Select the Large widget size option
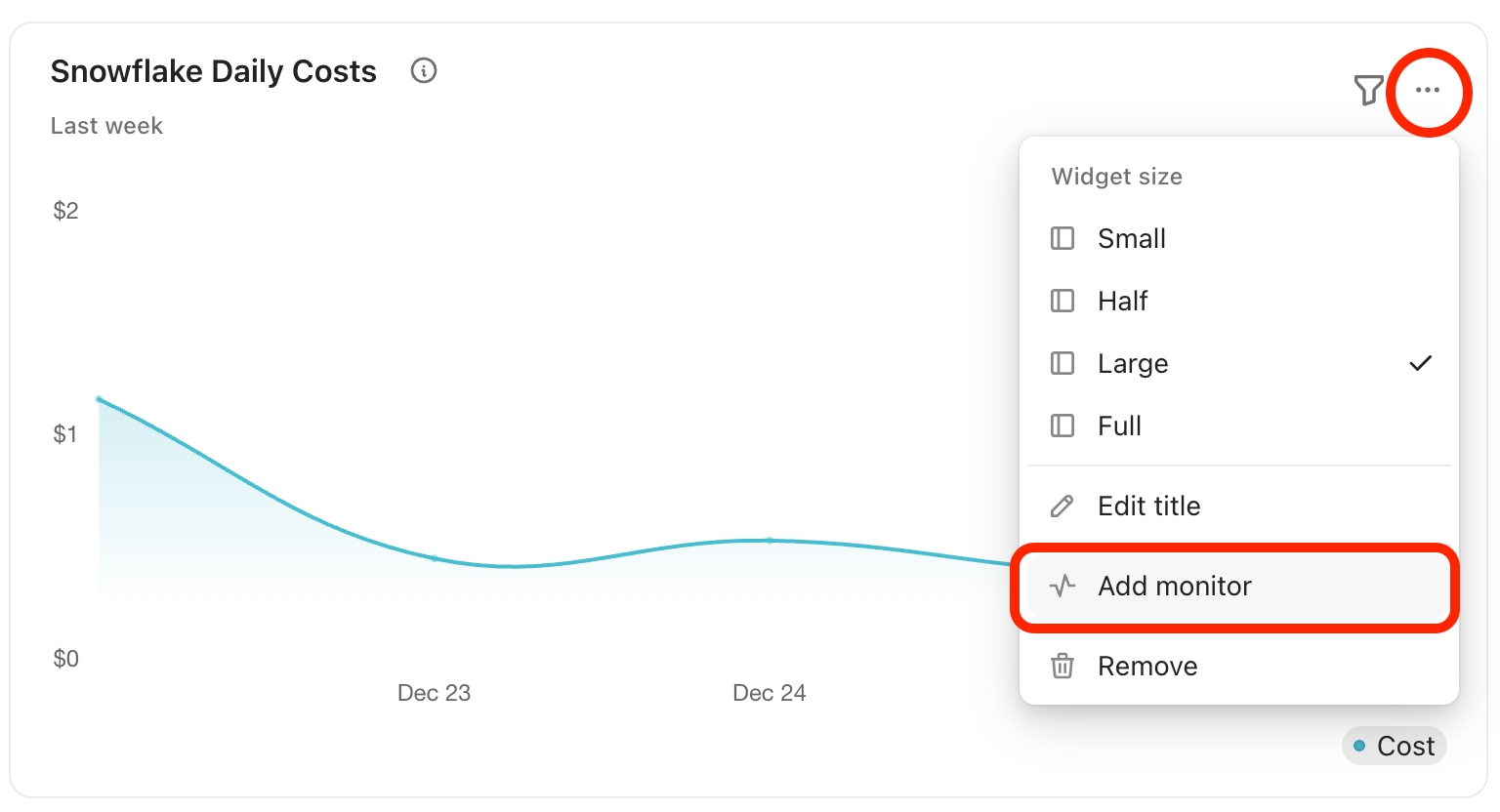This screenshot has height=812, width=1500. [1133, 364]
